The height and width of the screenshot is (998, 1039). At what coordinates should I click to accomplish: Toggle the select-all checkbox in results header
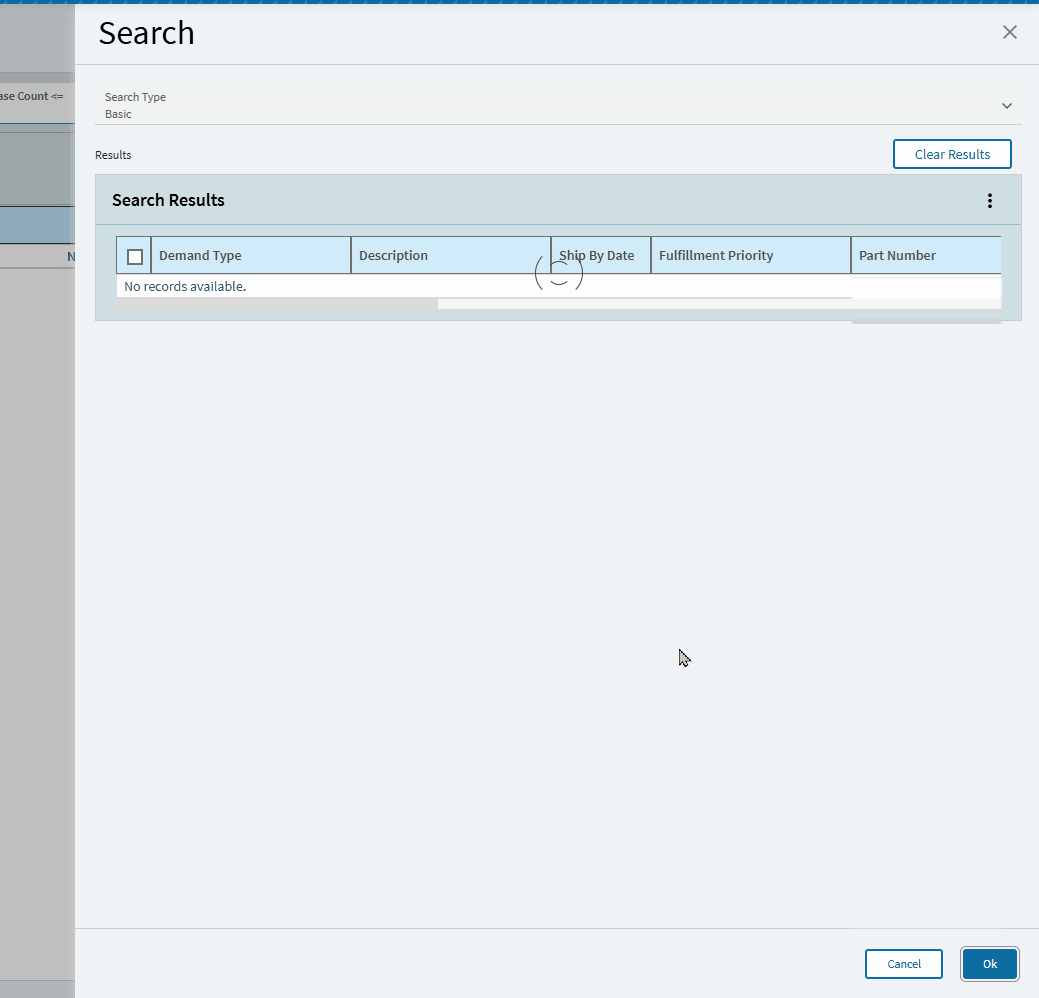(135, 256)
